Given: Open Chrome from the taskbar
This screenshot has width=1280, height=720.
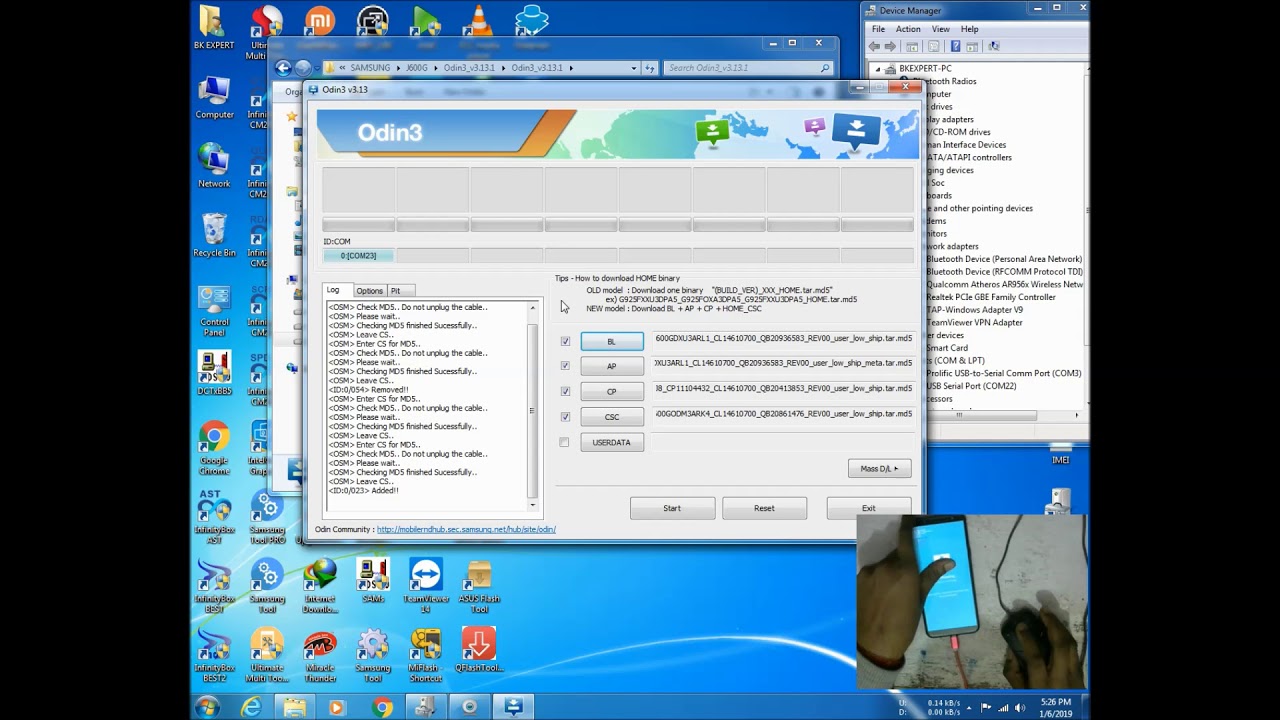Looking at the screenshot, I should click(383, 707).
